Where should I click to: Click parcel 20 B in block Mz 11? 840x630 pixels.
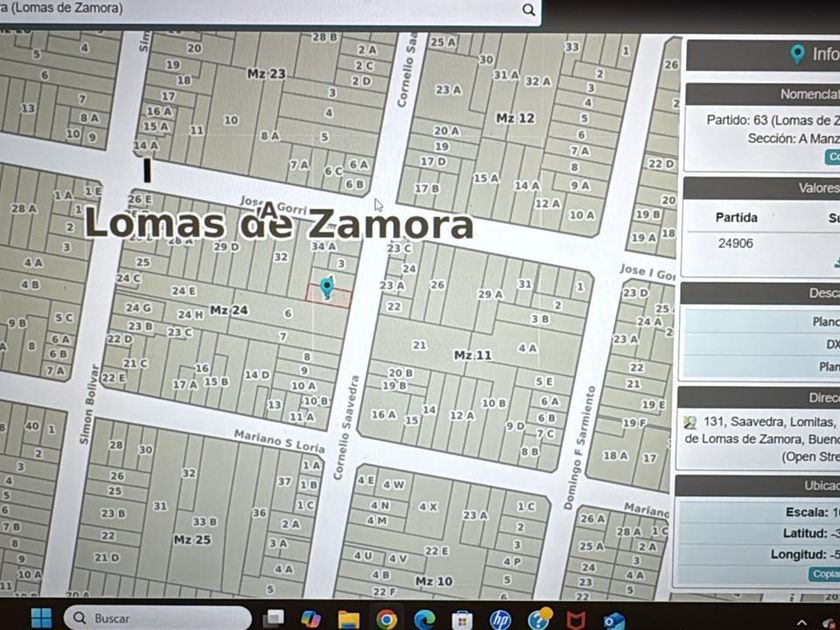[401, 372]
